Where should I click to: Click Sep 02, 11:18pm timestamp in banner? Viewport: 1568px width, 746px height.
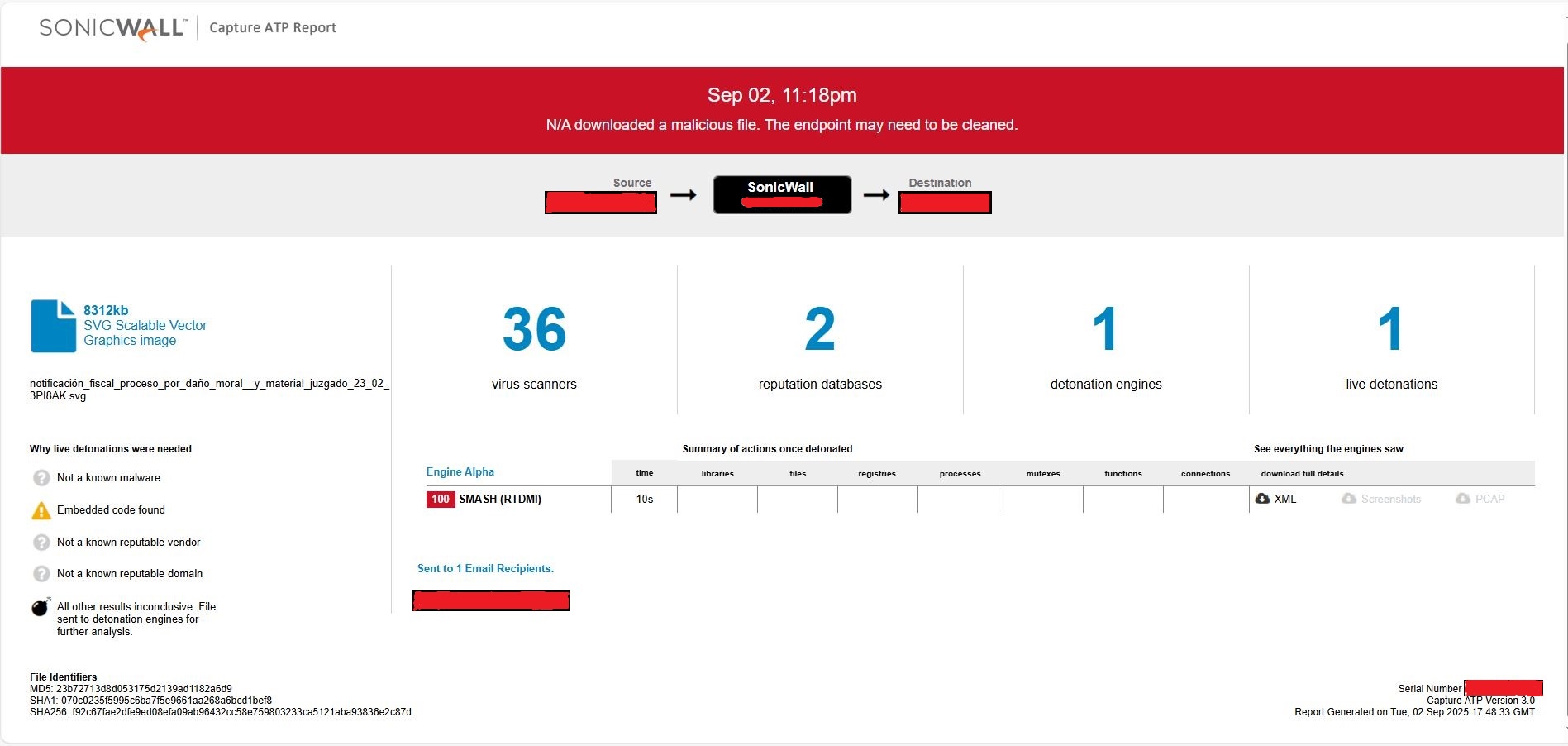pos(782,95)
